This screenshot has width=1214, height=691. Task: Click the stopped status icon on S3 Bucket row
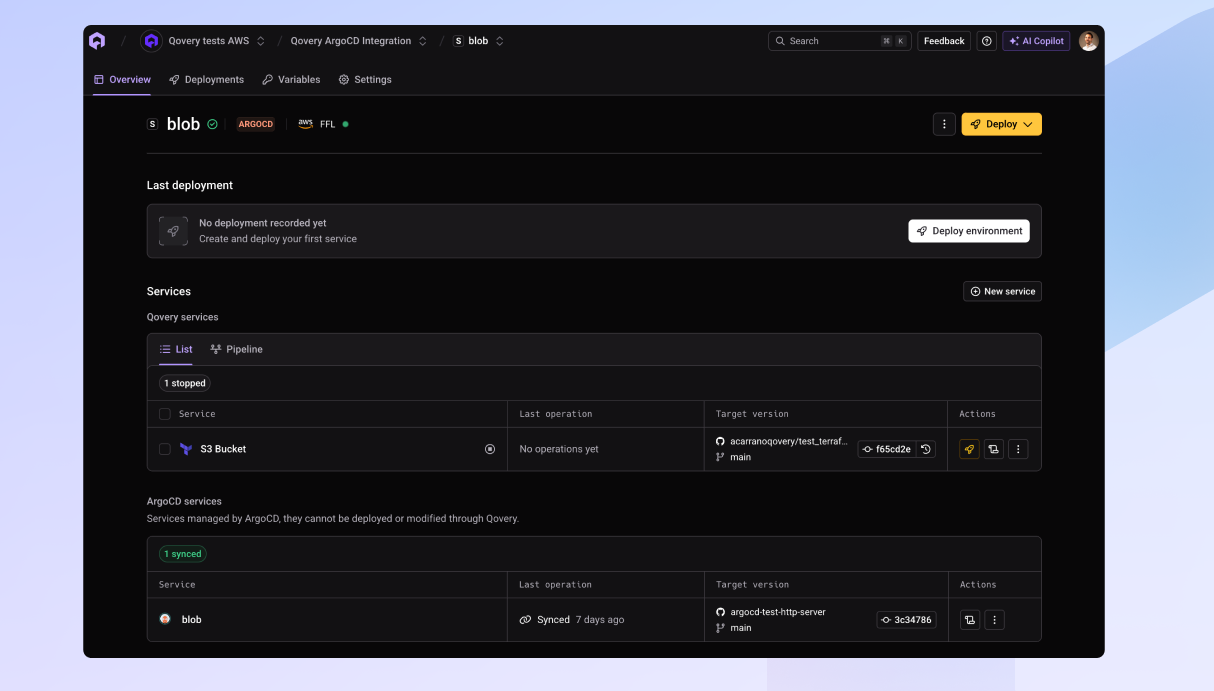(490, 449)
